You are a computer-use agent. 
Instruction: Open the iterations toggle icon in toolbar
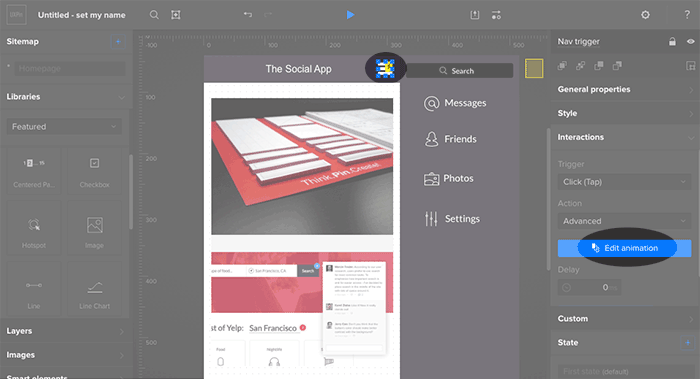coord(496,15)
